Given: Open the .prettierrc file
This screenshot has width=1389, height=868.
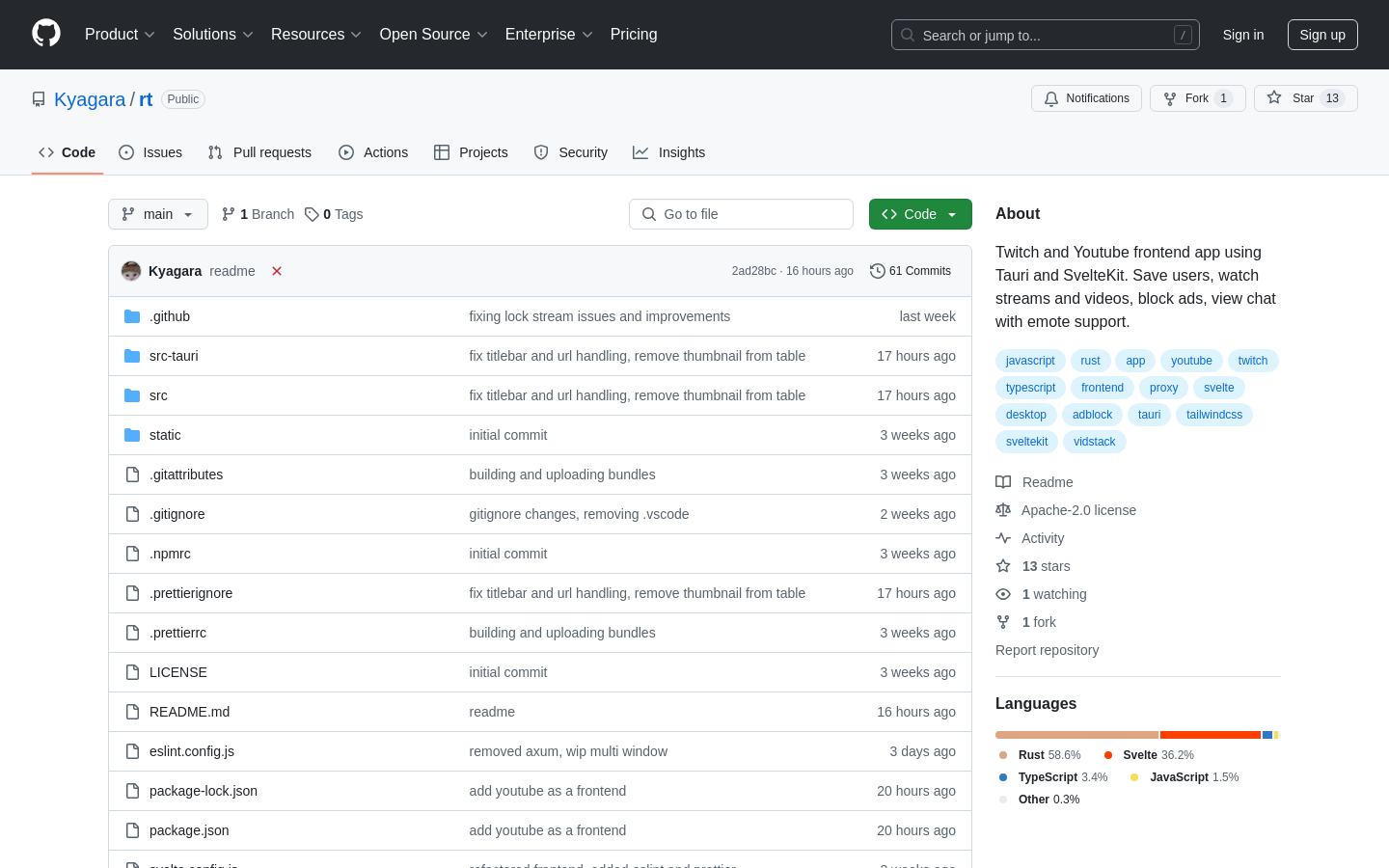Looking at the screenshot, I should (x=177, y=633).
